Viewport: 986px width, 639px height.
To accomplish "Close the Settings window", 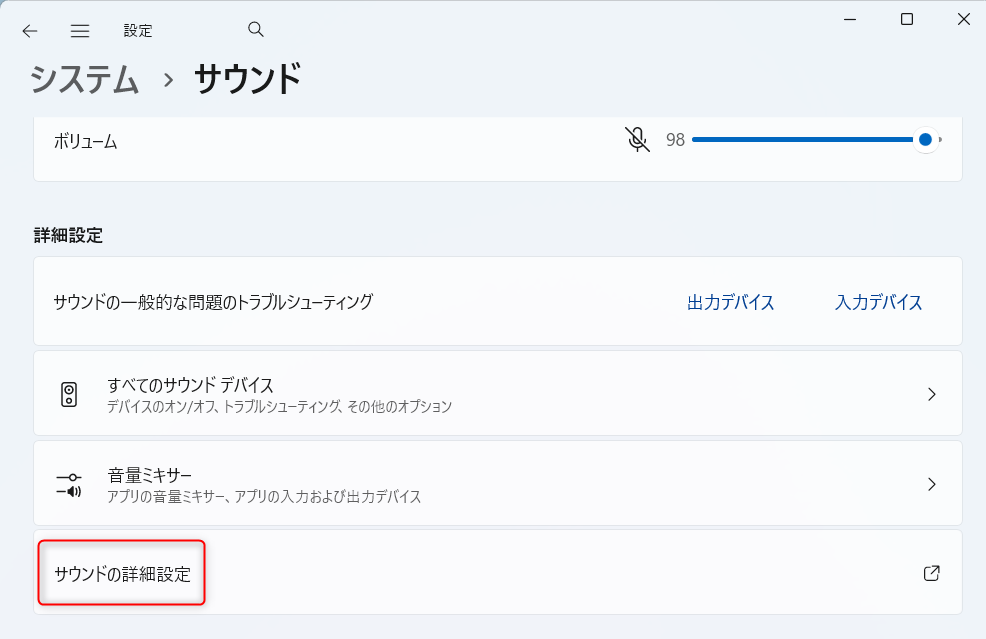I will click(963, 19).
